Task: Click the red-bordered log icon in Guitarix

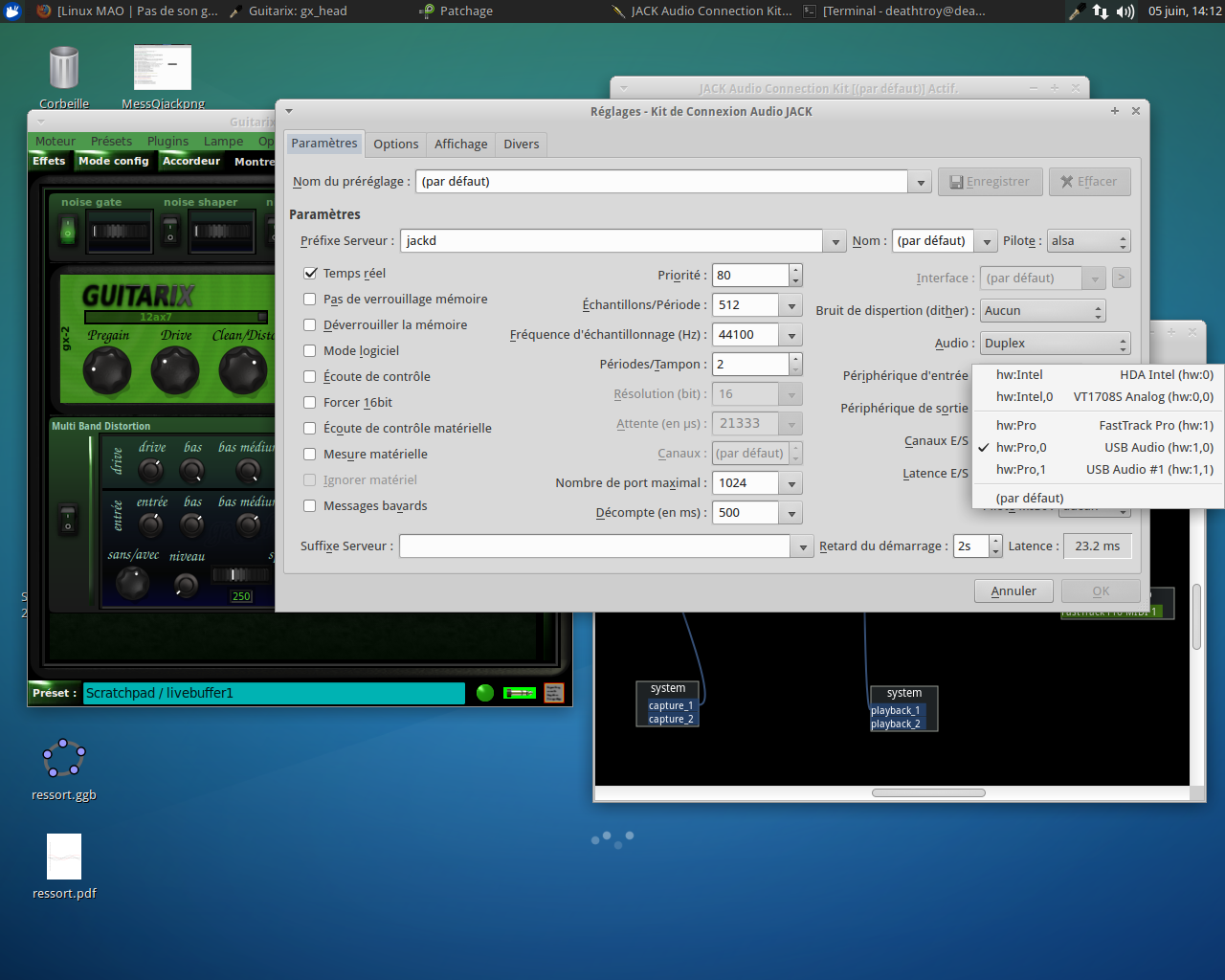Action: click(x=554, y=693)
